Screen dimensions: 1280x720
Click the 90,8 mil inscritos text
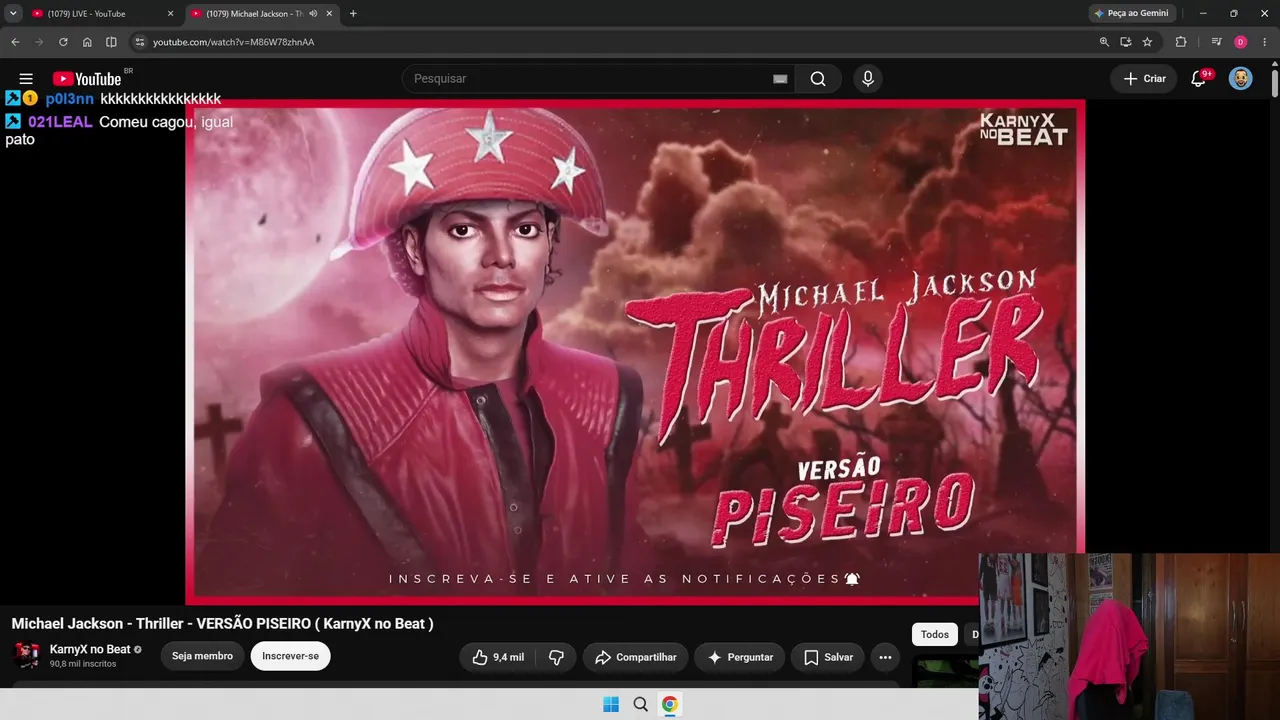pyautogui.click(x=83, y=664)
